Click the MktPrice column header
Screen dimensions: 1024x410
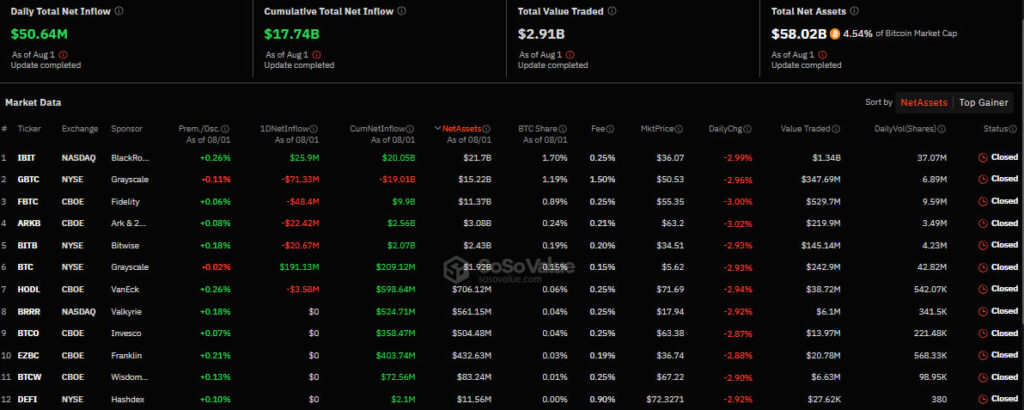coord(658,129)
